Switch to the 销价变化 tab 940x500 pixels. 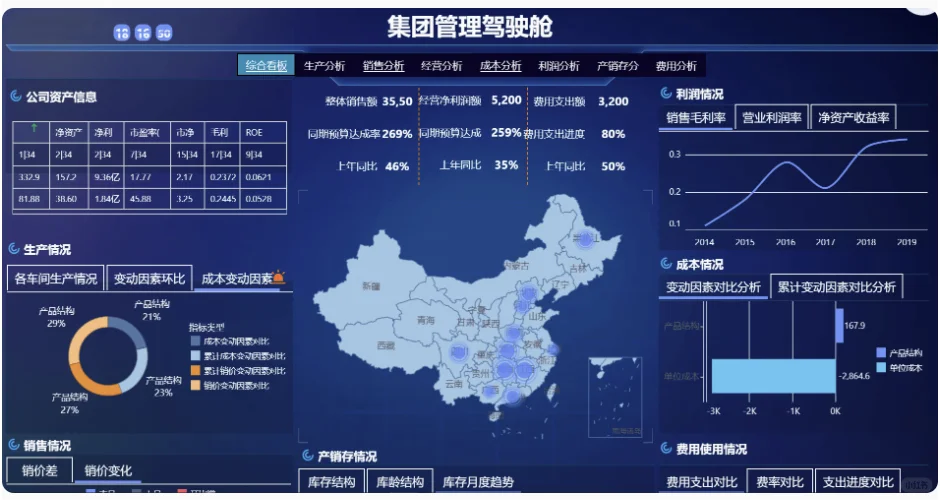tap(108, 470)
